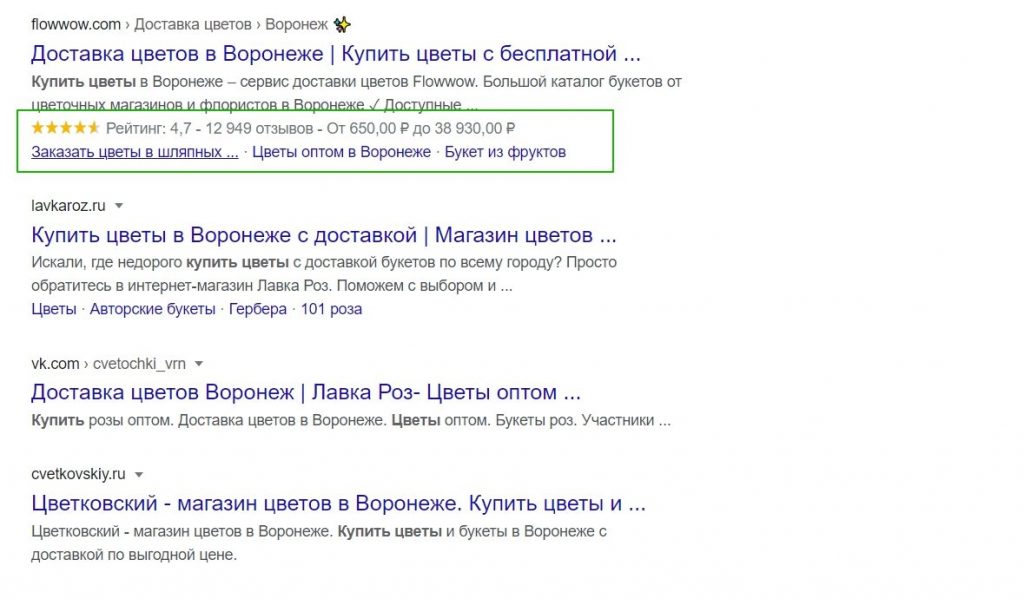Viewport: 1024px width, 599px height.
Task: Open 'Доставка цветов Воронеж | Лавка Роз' result
Action: pyautogui.click(x=306, y=393)
